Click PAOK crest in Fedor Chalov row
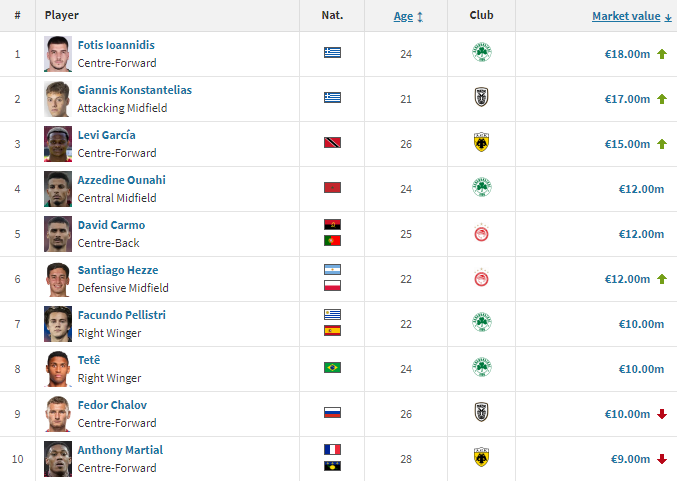 click(x=481, y=413)
